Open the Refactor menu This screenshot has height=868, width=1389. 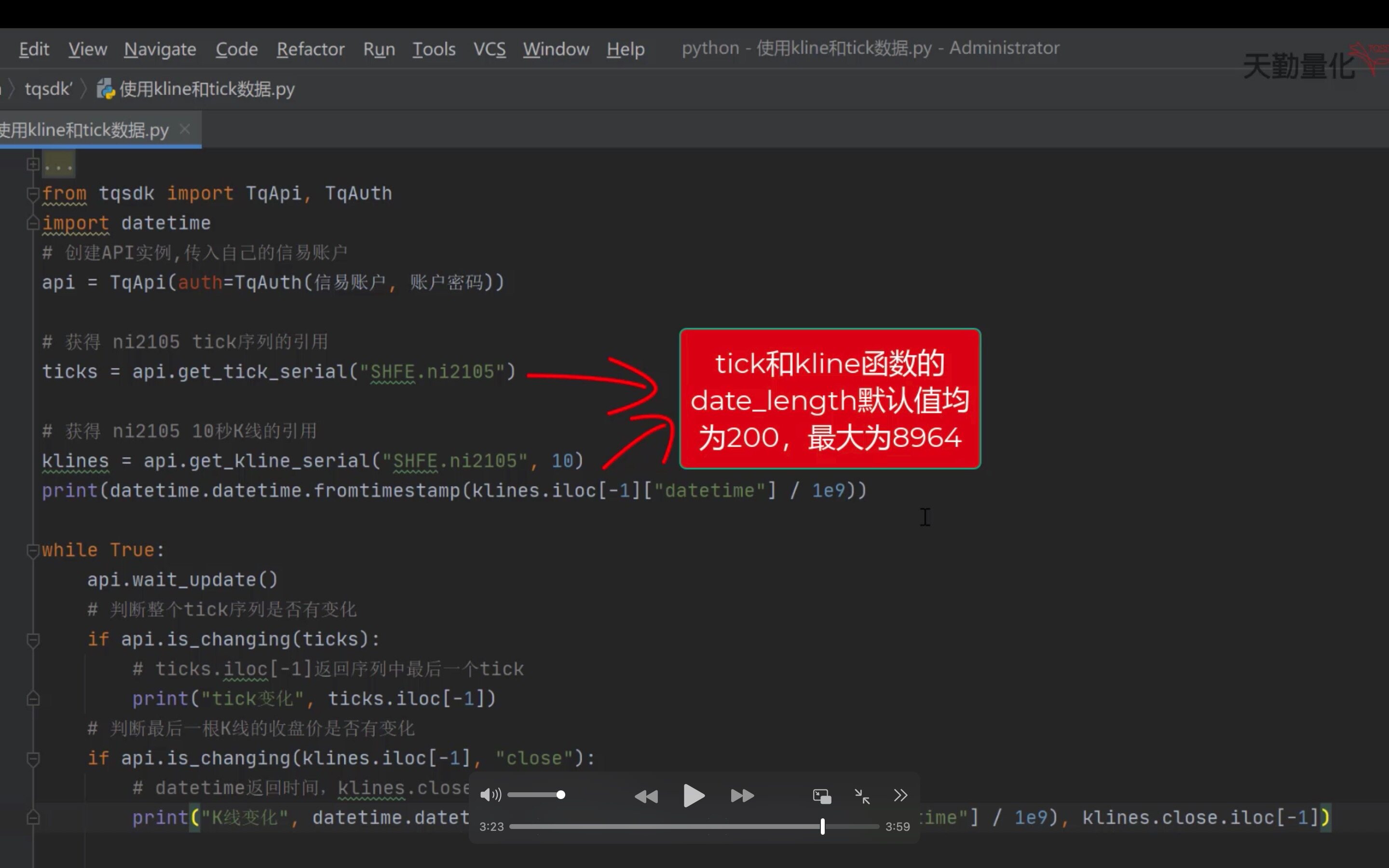311,49
